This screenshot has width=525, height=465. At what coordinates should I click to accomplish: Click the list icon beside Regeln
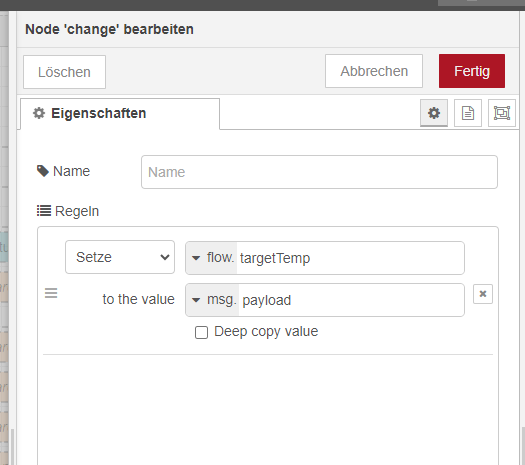pos(44,211)
